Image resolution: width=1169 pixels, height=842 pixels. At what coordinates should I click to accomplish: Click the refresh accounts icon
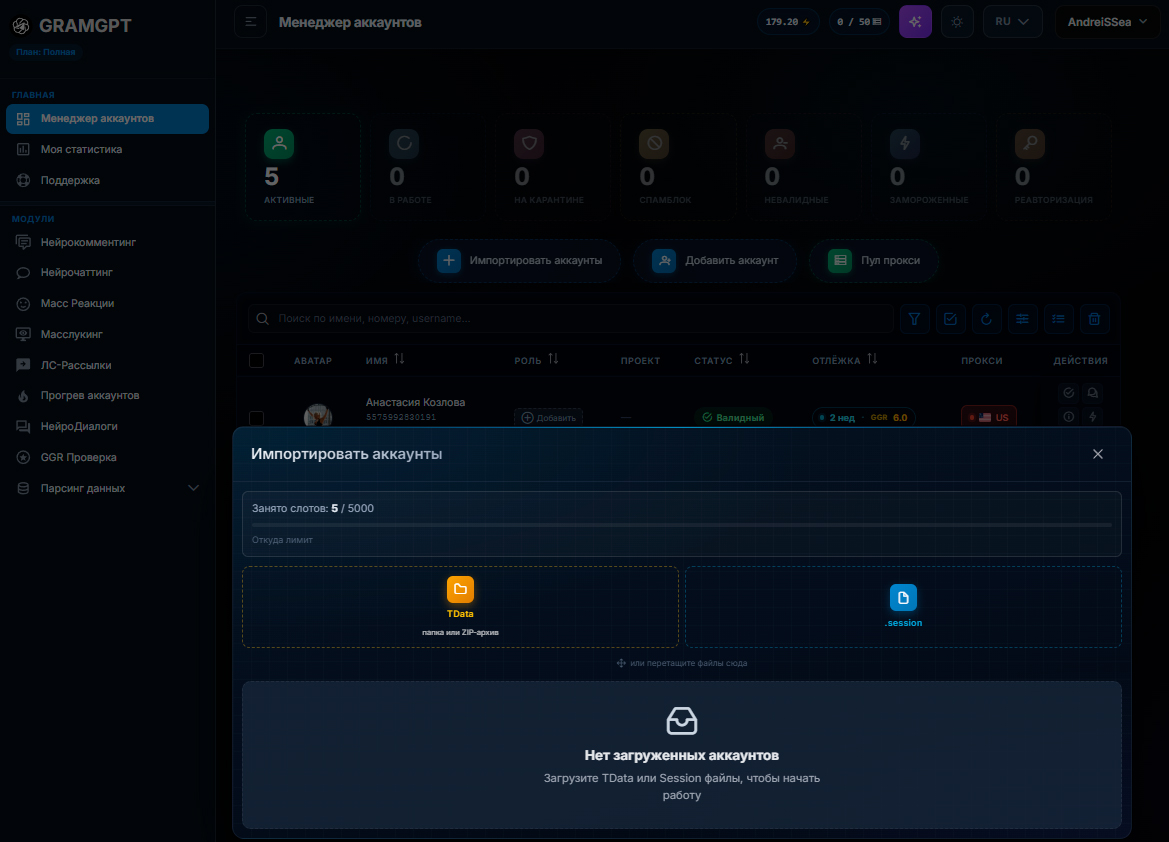[986, 318]
